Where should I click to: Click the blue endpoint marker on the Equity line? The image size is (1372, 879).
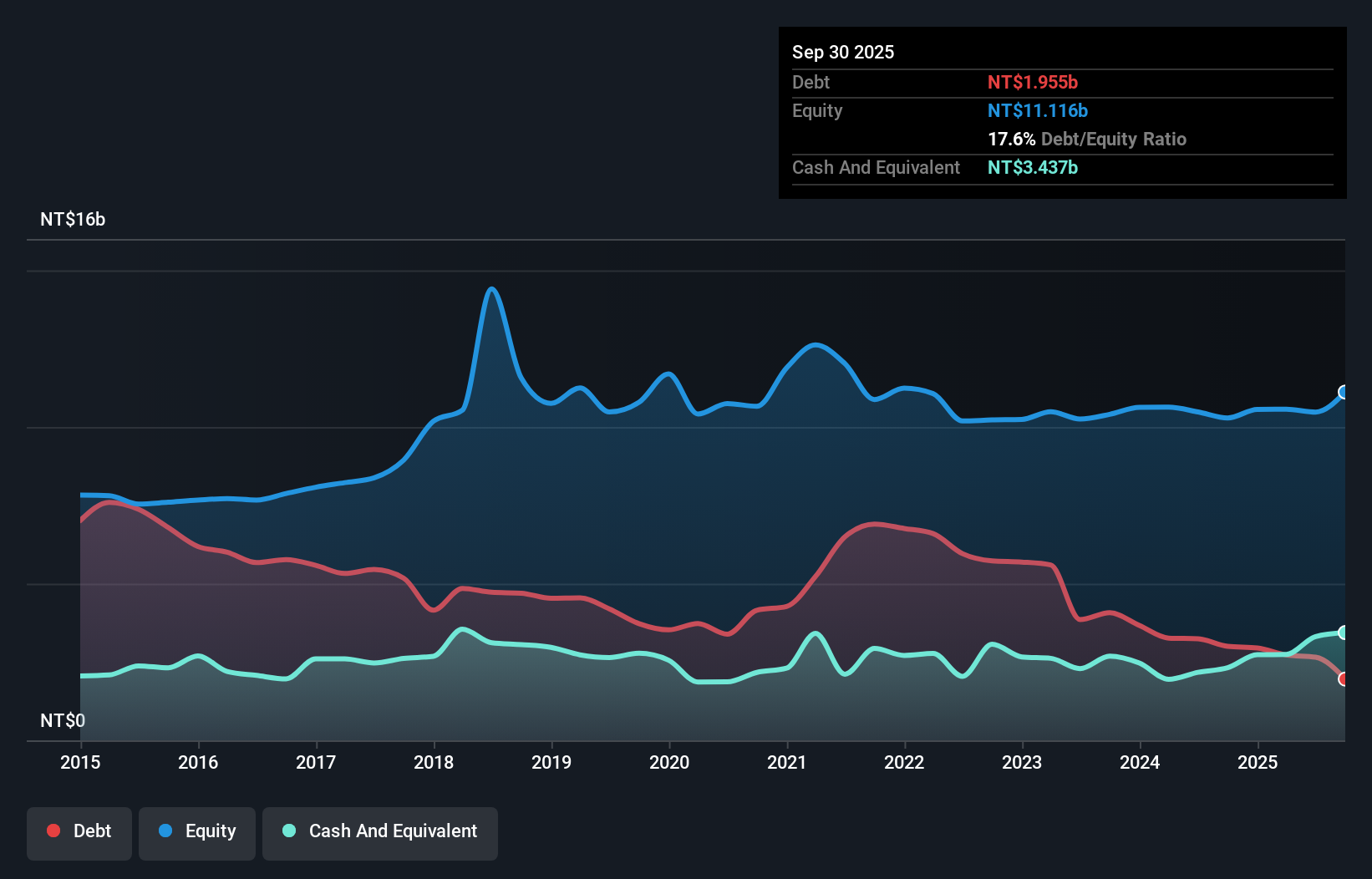[1344, 392]
